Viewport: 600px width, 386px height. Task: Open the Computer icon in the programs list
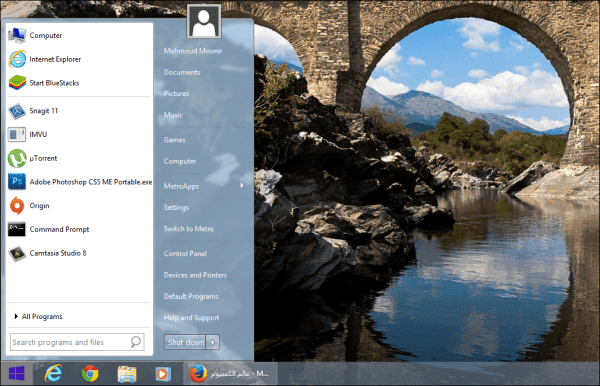17,35
